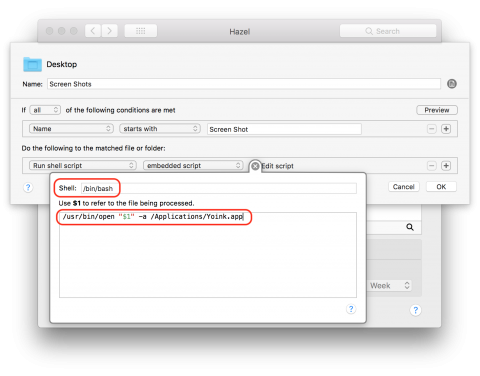Viewport: 480px width, 376px height.
Task: Close the script popover with the X icon
Action: point(255,166)
